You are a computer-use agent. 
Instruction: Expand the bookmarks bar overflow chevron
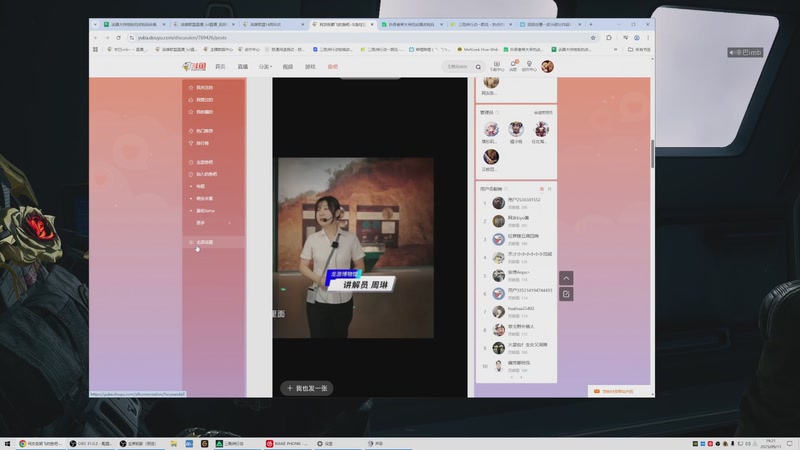(x=615, y=49)
